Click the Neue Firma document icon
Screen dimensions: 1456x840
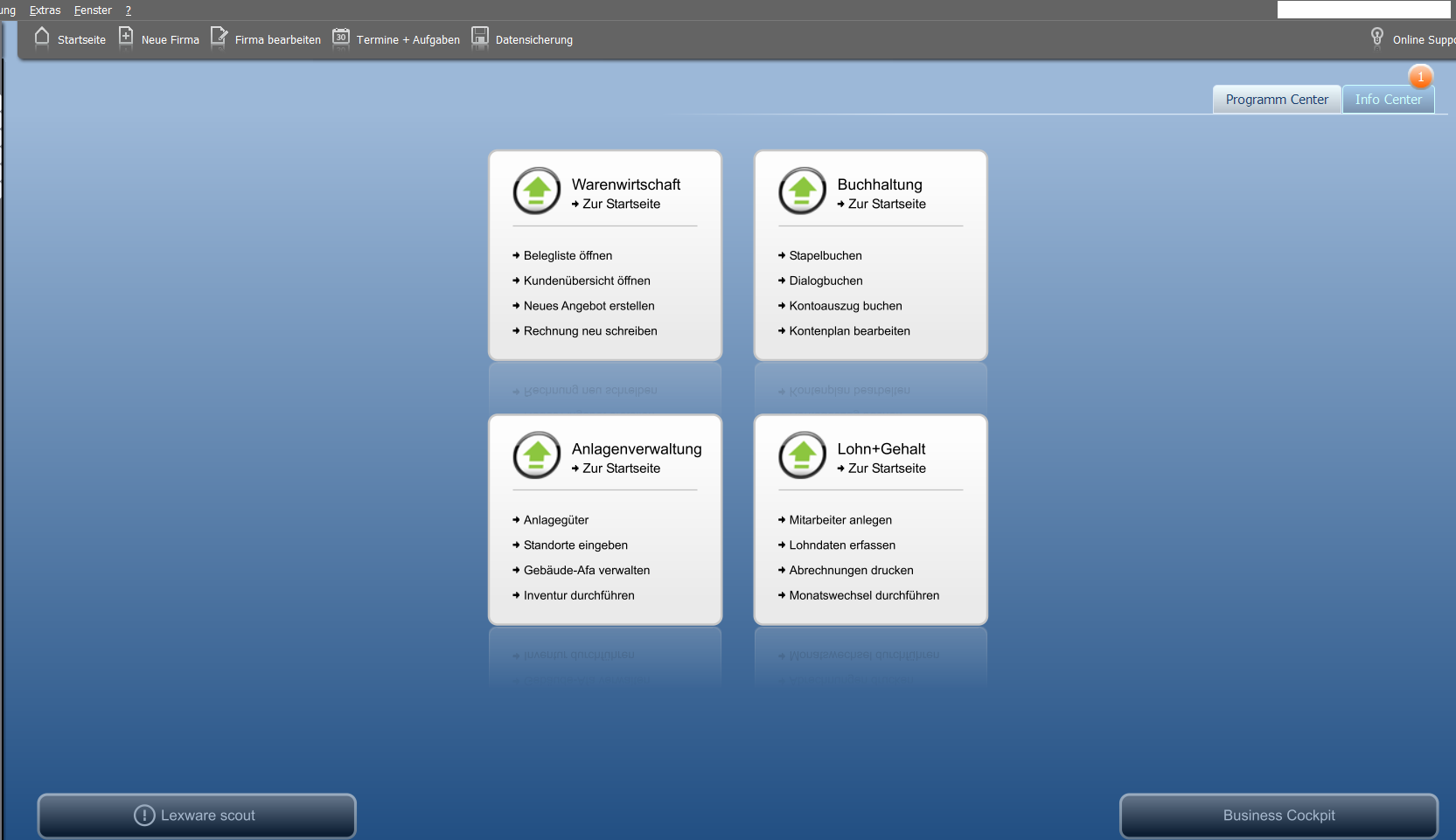(x=126, y=37)
